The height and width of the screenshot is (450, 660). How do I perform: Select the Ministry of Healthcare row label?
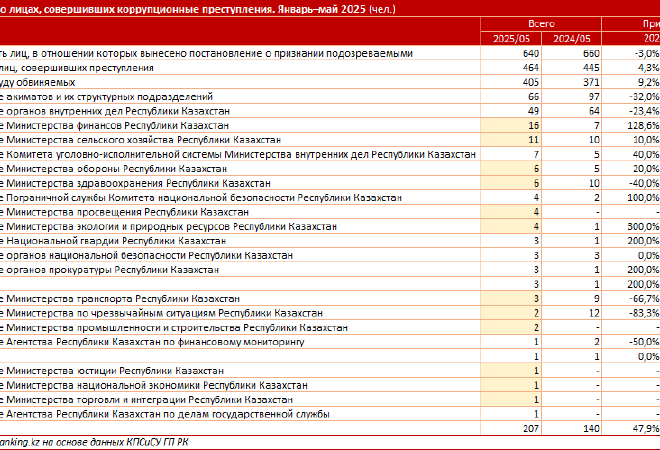tap(135, 183)
